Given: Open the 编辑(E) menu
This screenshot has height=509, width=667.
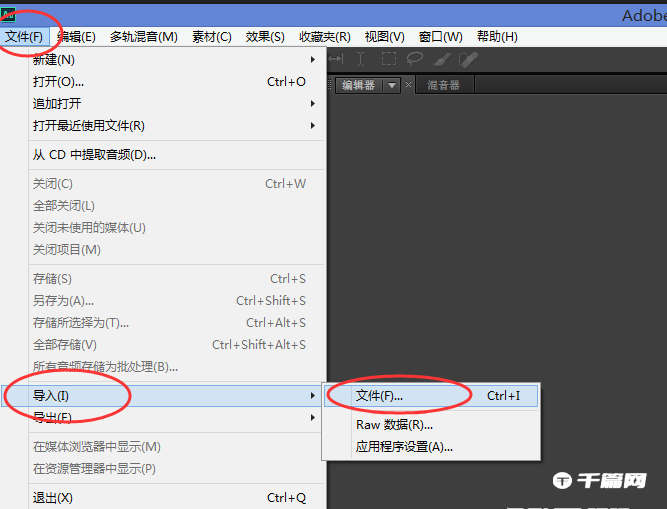Looking at the screenshot, I should (76, 37).
